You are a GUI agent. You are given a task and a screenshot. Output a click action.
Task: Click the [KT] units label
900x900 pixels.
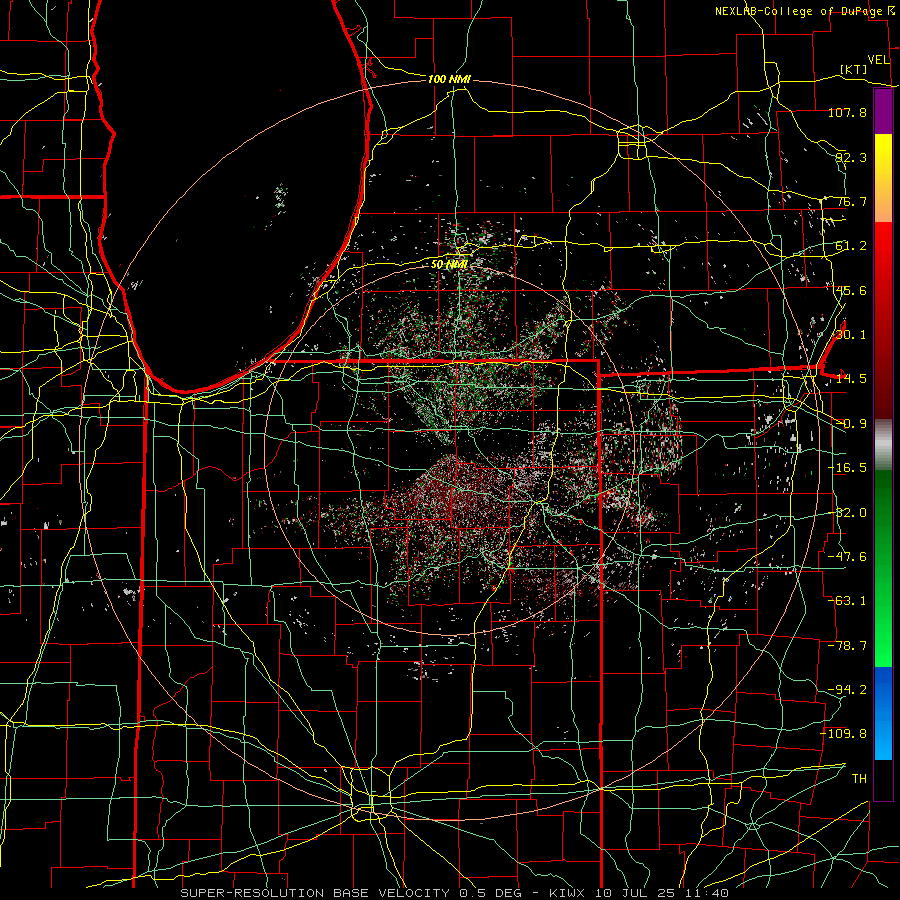coord(854,69)
